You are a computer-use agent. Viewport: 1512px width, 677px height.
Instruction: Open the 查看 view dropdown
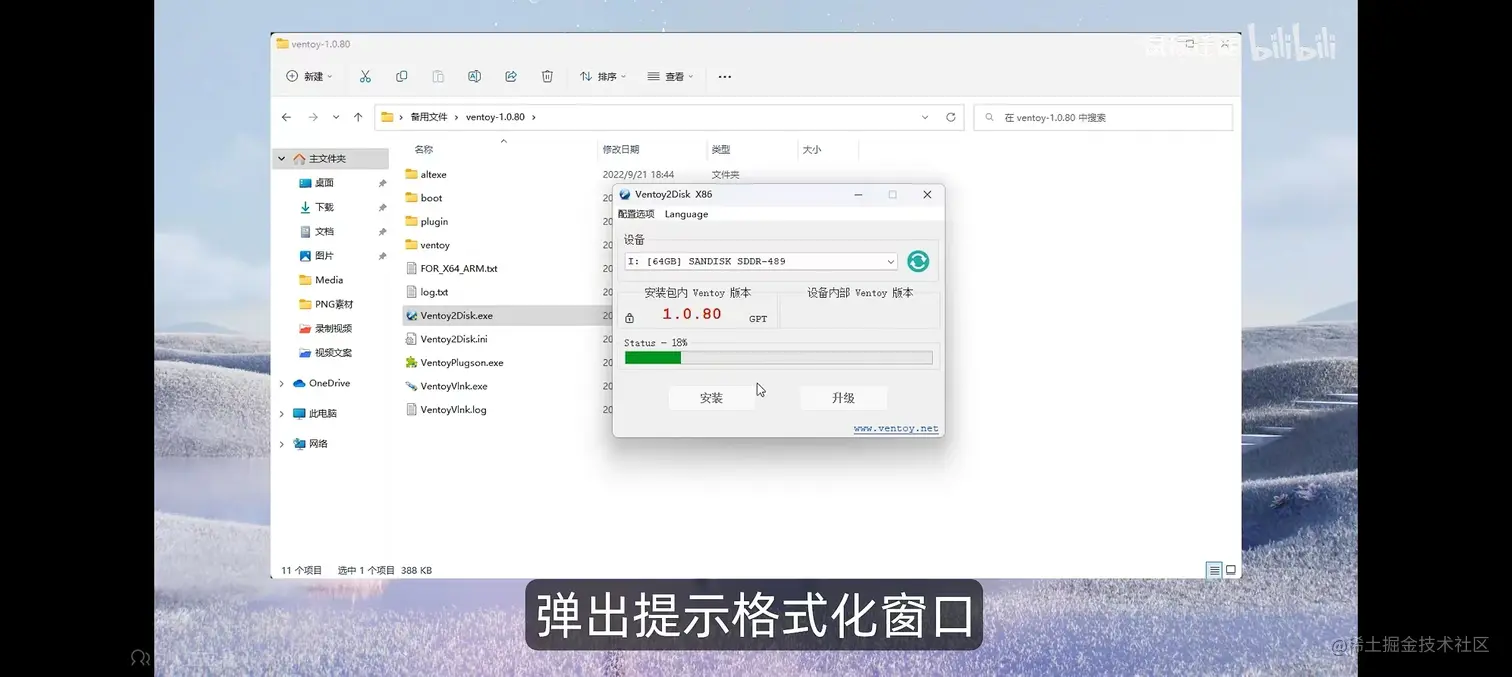[x=670, y=76]
